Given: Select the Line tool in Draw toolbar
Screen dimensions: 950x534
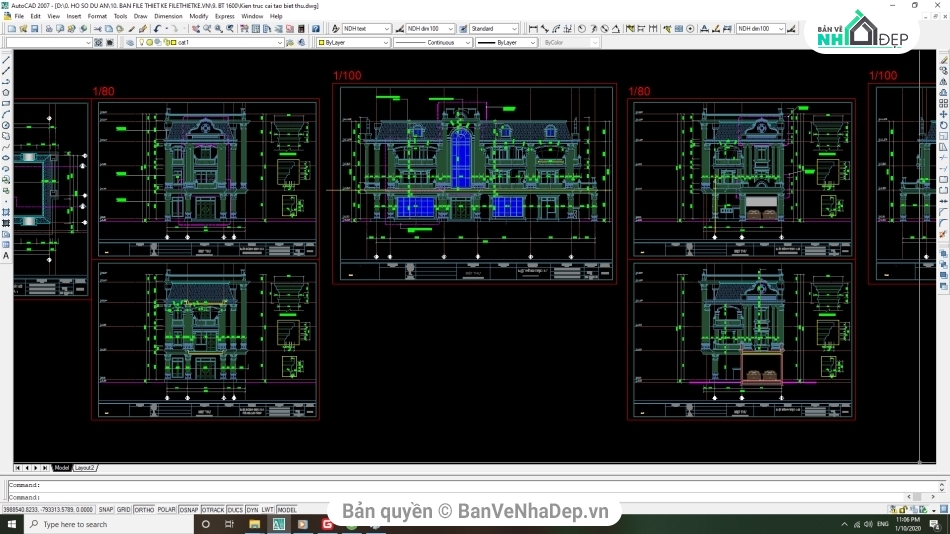Looking at the screenshot, I should coord(6,60).
